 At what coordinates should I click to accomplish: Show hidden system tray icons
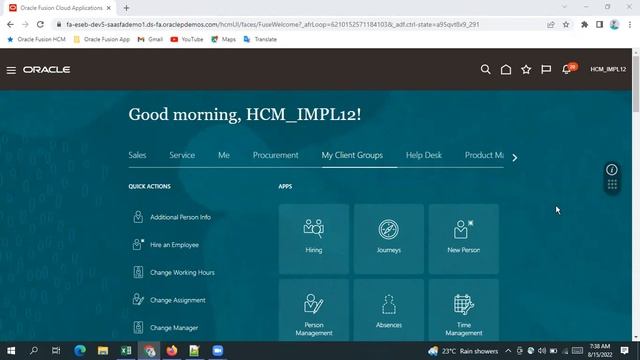(x=508, y=351)
